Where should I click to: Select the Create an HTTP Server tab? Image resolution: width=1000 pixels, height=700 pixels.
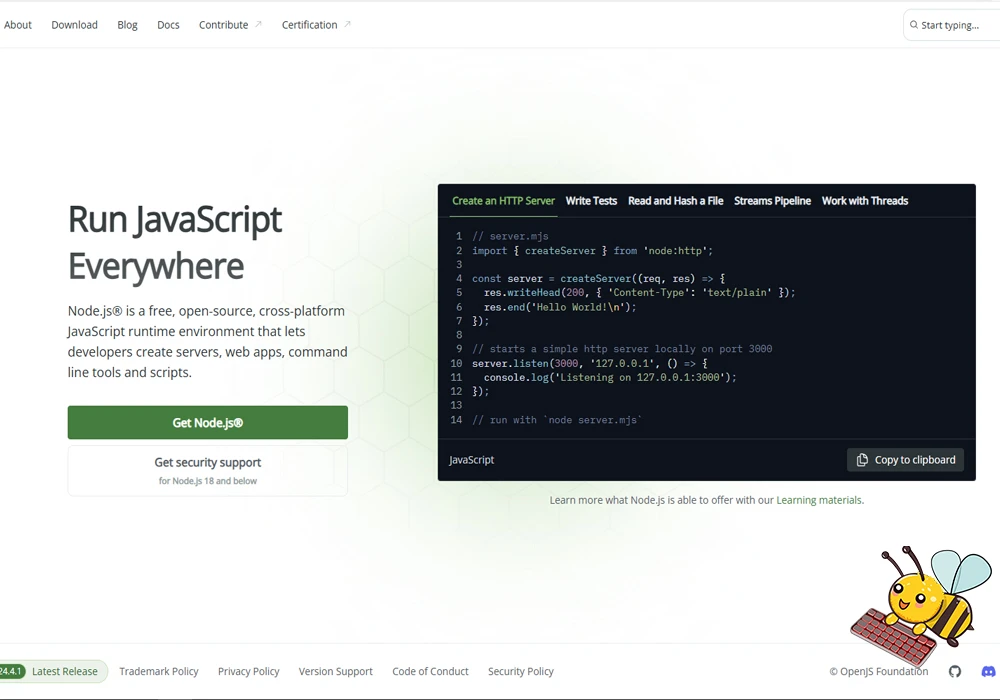[503, 201]
